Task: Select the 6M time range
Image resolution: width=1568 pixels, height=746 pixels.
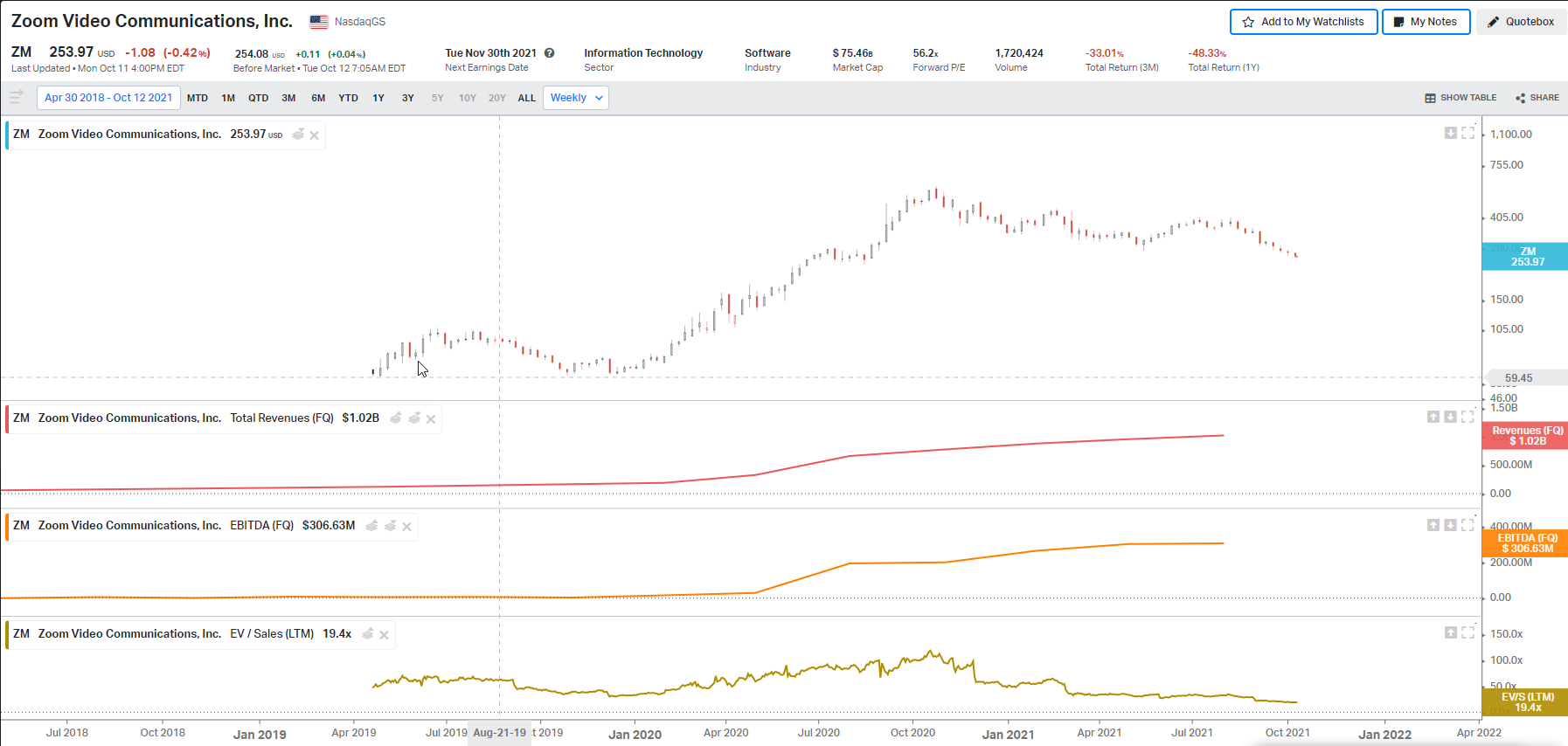Action: point(318,98)
